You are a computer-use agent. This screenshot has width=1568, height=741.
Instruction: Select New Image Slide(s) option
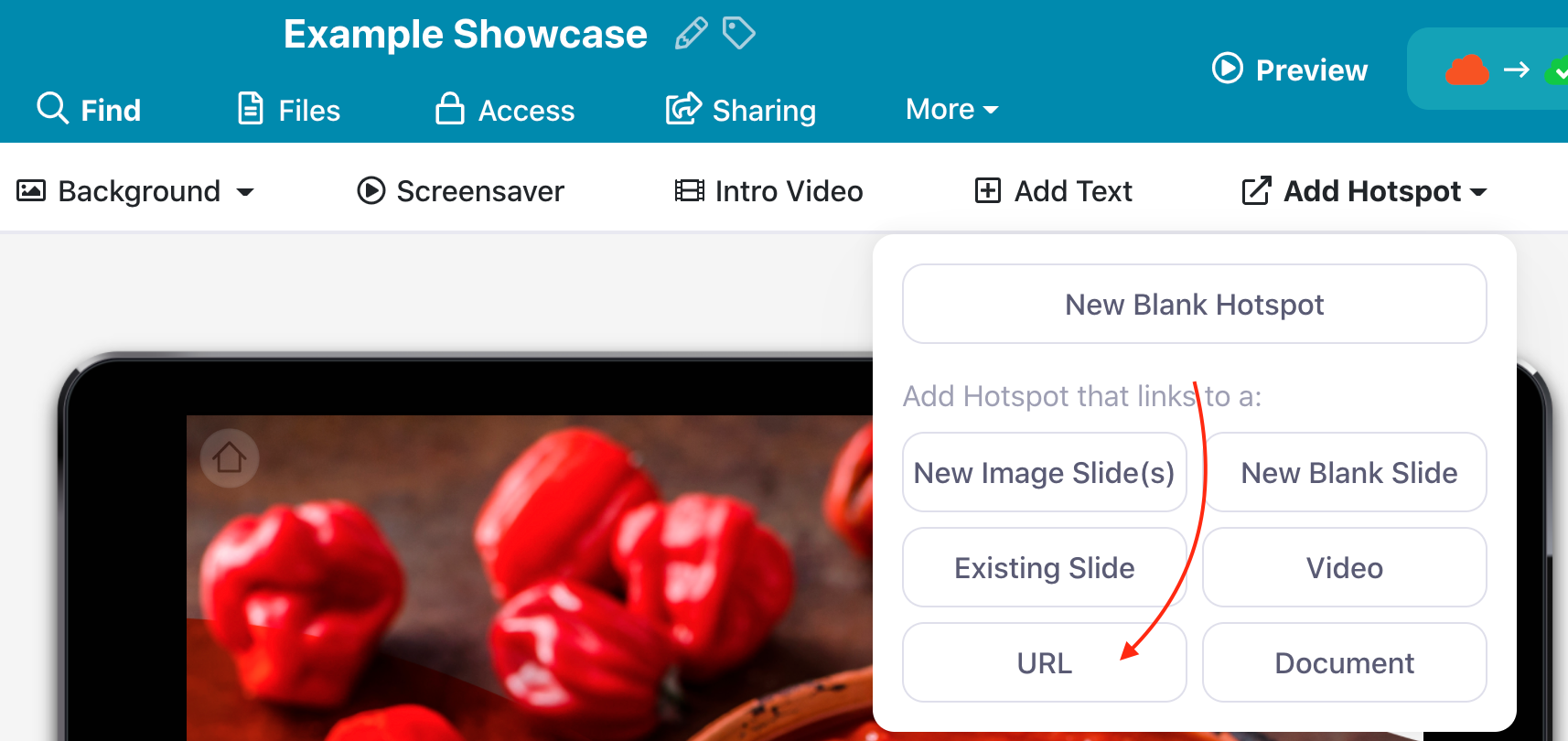pos(1044,473)
